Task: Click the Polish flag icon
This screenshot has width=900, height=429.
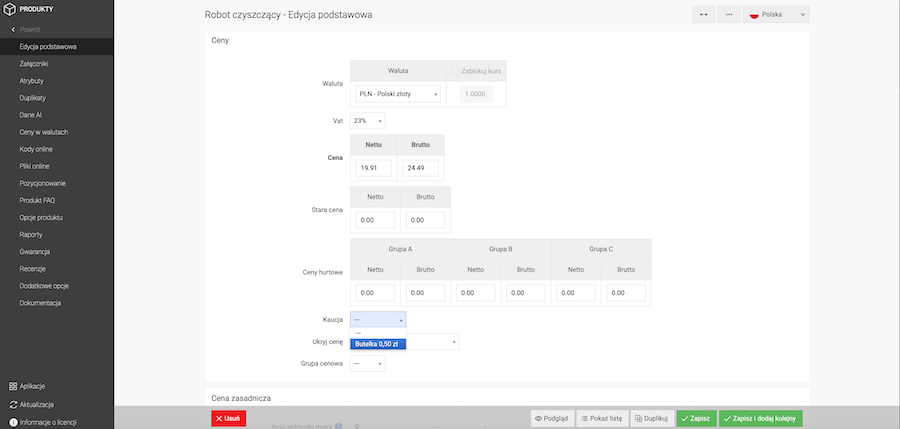Action: 754,15
